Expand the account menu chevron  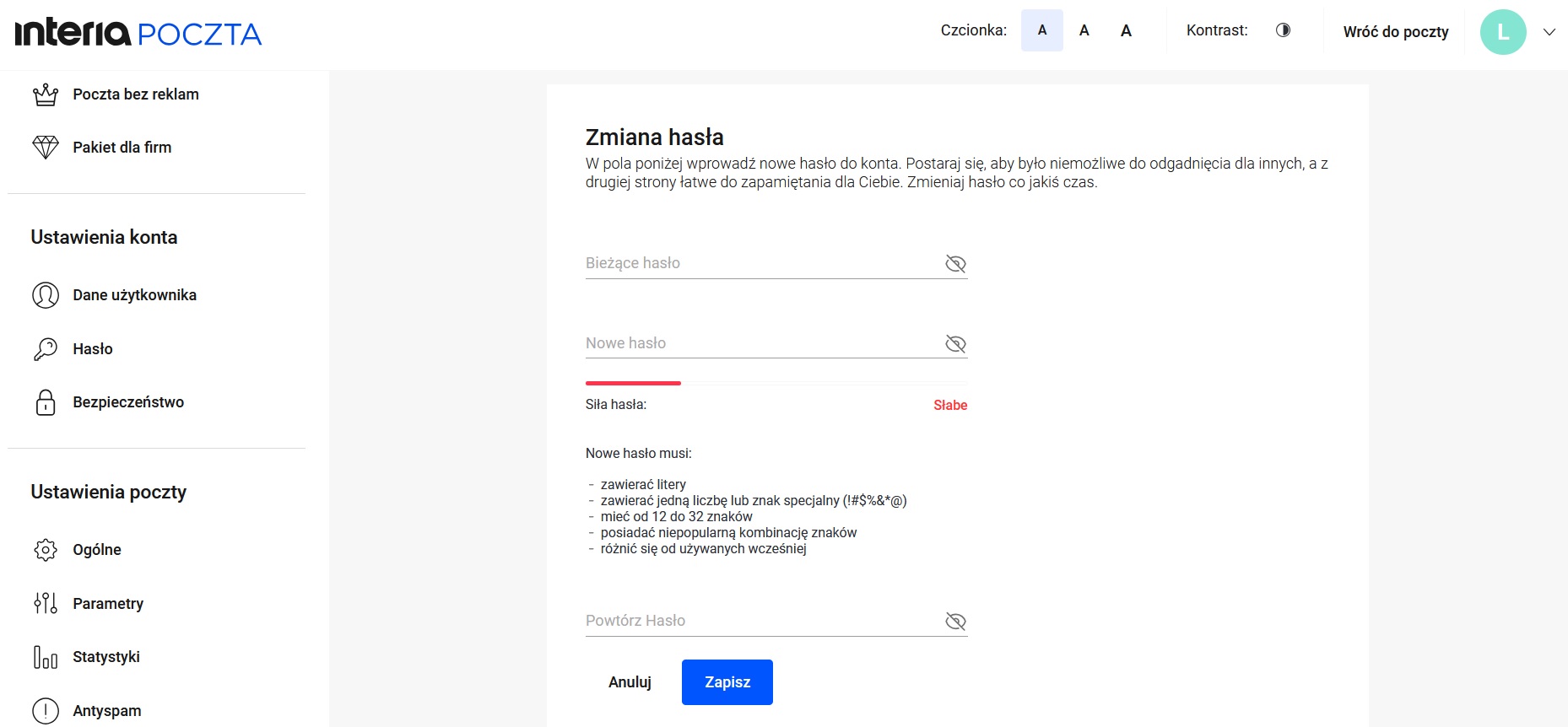point(1549,32)
